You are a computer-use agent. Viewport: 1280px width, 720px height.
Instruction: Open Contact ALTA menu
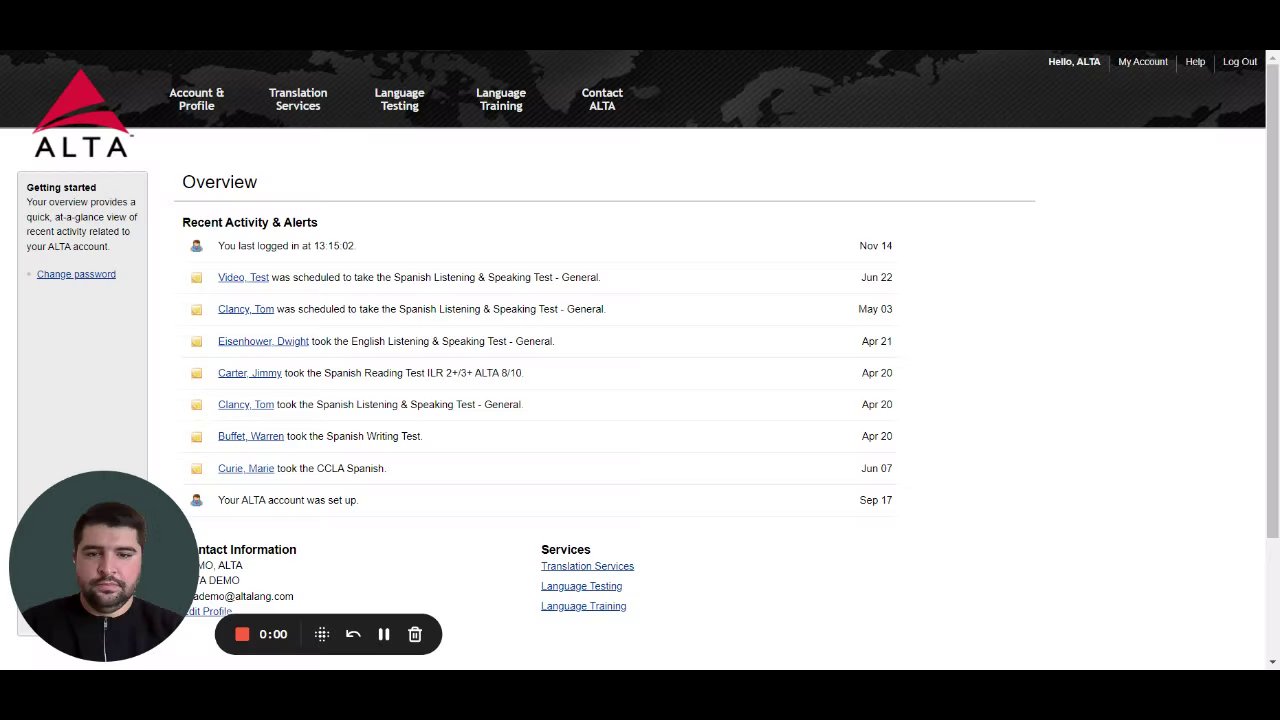pos(602,99)
